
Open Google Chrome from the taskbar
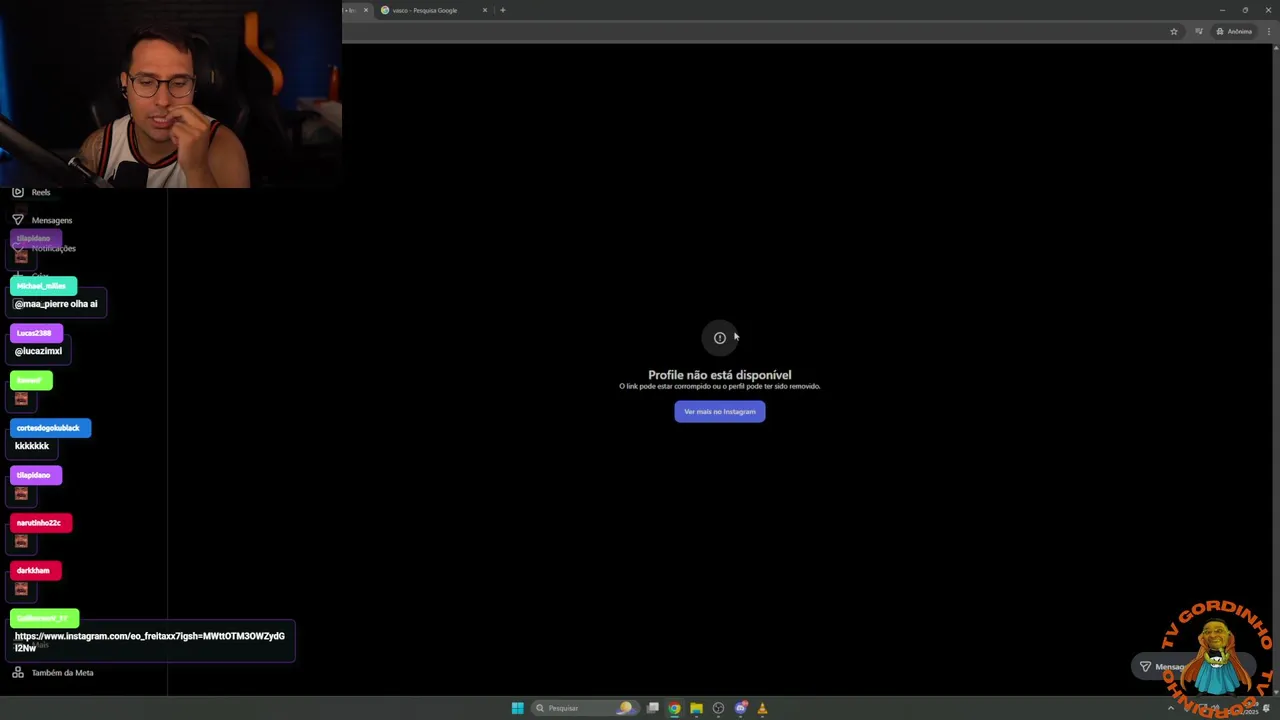[675, 708]
